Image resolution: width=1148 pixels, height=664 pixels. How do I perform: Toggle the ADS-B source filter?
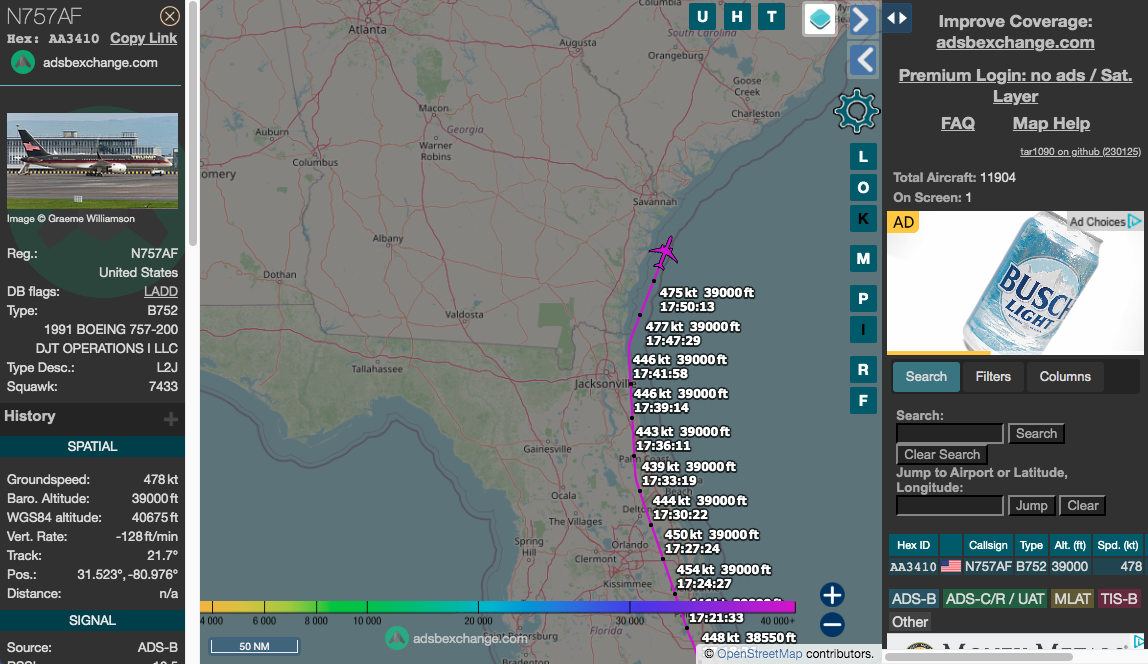[x=914, y=599]
